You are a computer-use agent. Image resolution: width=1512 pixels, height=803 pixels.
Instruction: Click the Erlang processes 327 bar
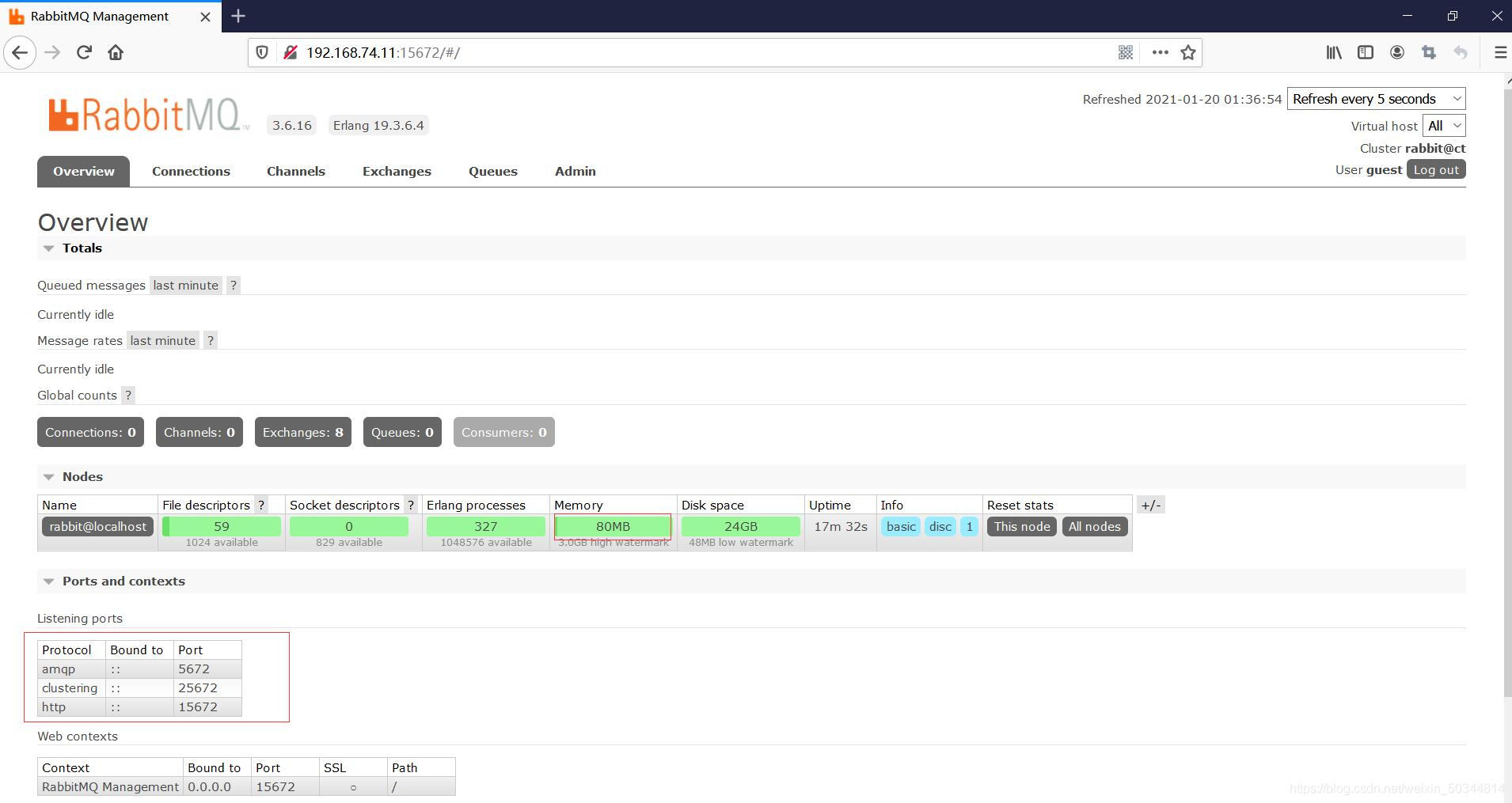click(x=486, y=527)
